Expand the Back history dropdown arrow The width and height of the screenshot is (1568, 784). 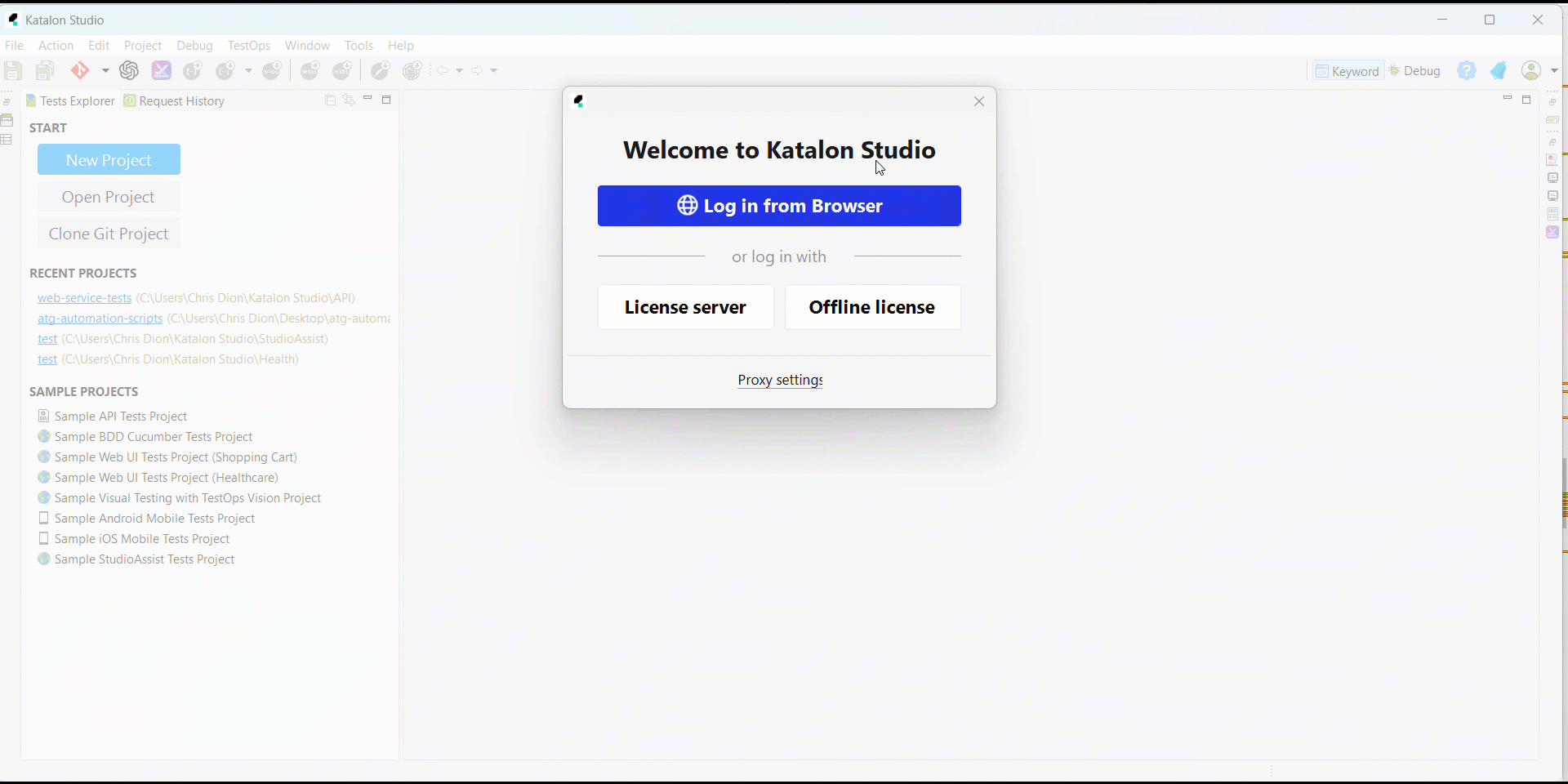[x=459, y=71]
